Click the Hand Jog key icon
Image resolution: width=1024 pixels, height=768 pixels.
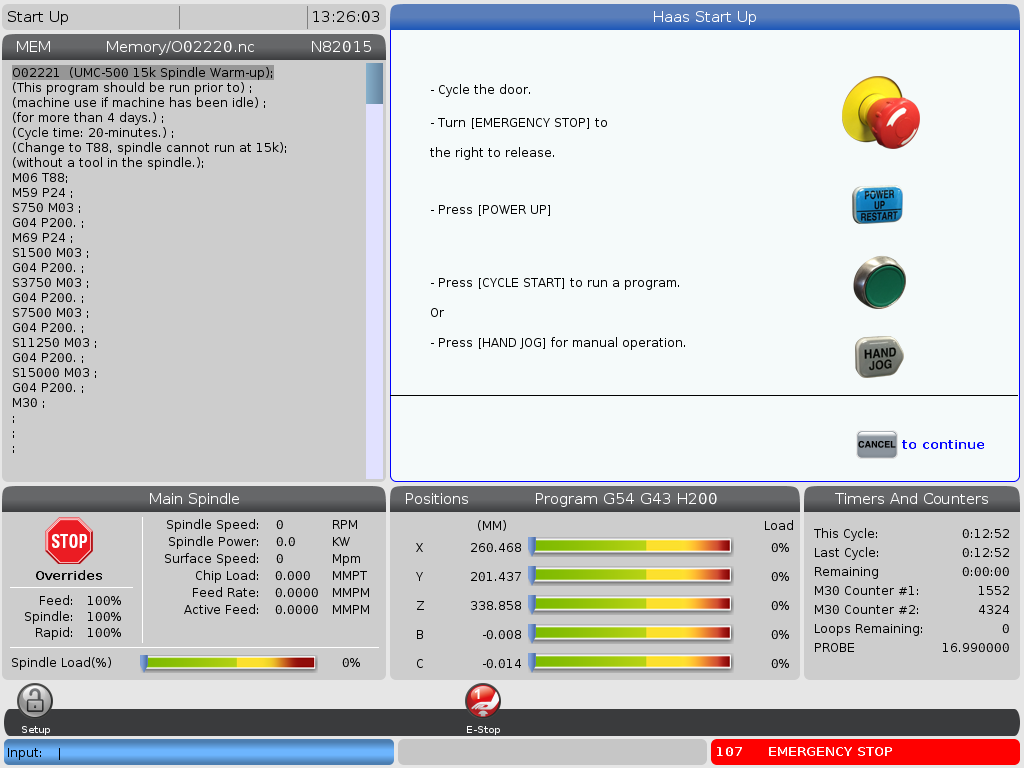pyautogui.click(x=879, y=357)
